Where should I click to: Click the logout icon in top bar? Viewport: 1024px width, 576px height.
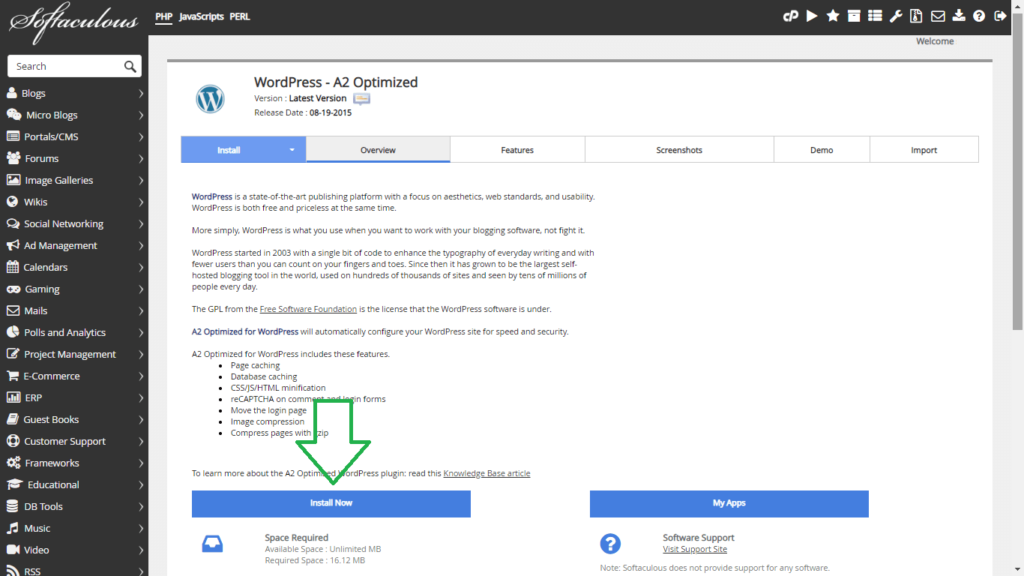click(1000, 16)
